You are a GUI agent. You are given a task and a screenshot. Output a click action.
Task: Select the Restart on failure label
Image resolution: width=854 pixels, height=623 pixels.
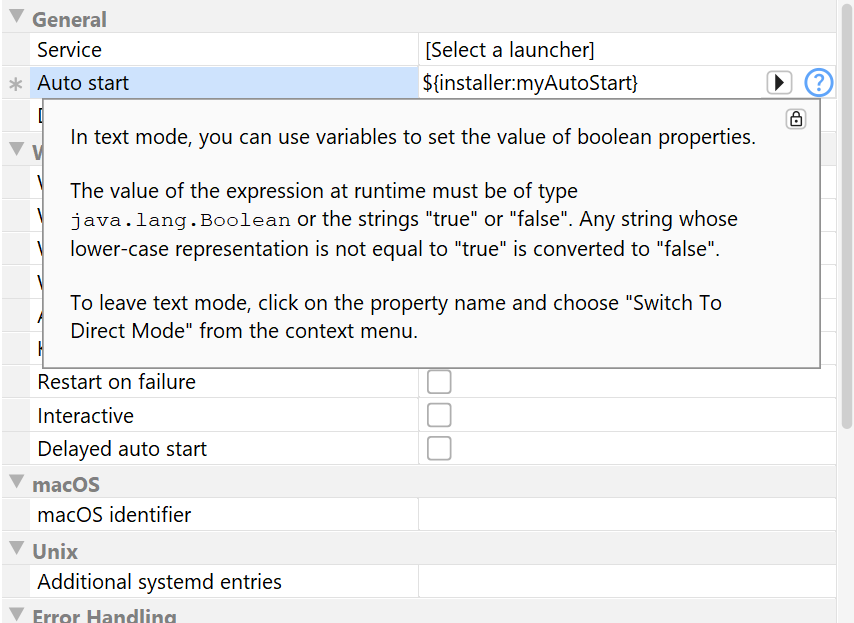pos(116,382)
